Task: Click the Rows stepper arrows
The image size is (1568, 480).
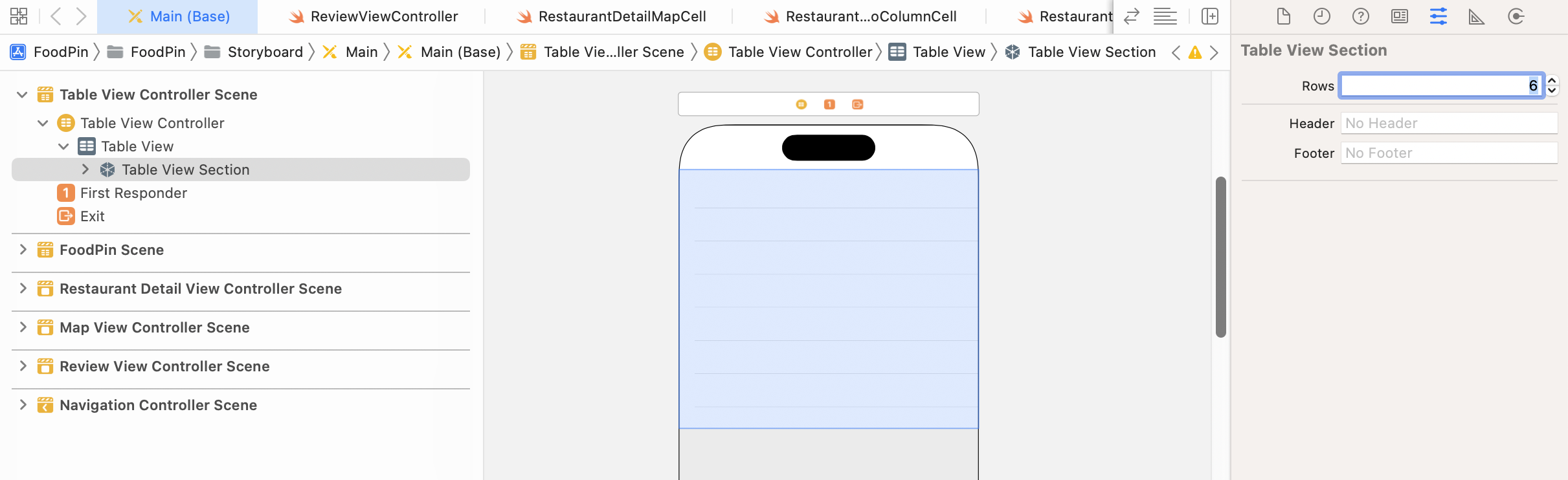Action: (1552, 85)
